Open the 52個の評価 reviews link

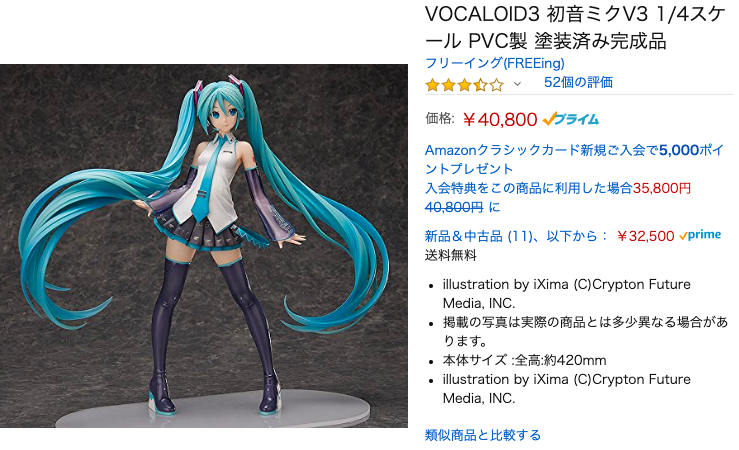(x=578, y=82)
